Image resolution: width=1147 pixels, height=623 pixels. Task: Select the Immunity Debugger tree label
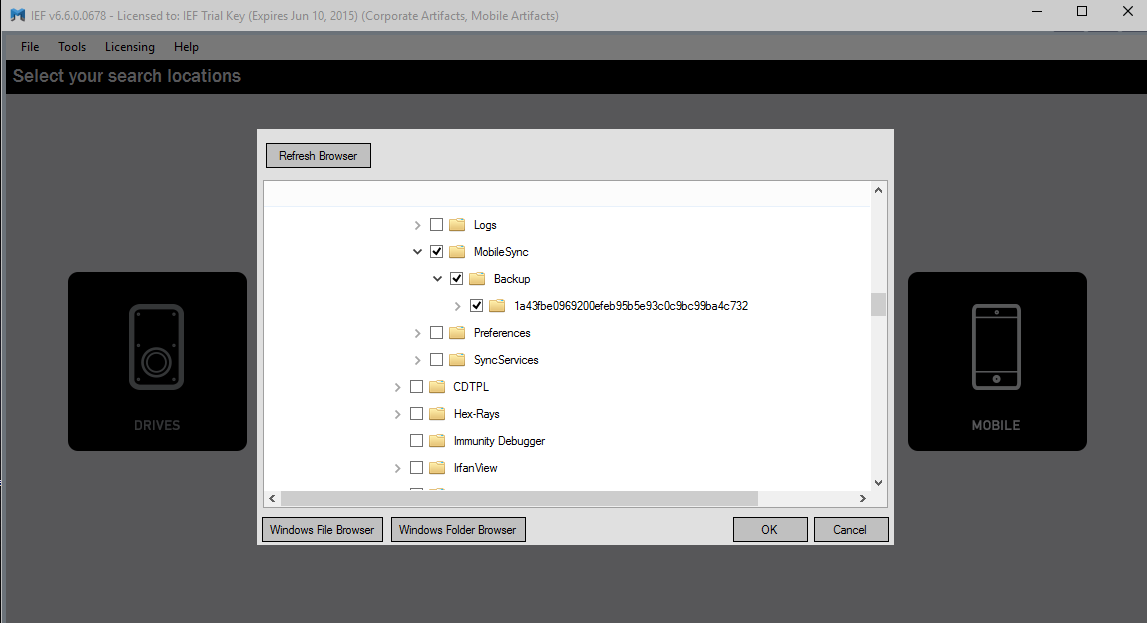(x=499, y=441)
